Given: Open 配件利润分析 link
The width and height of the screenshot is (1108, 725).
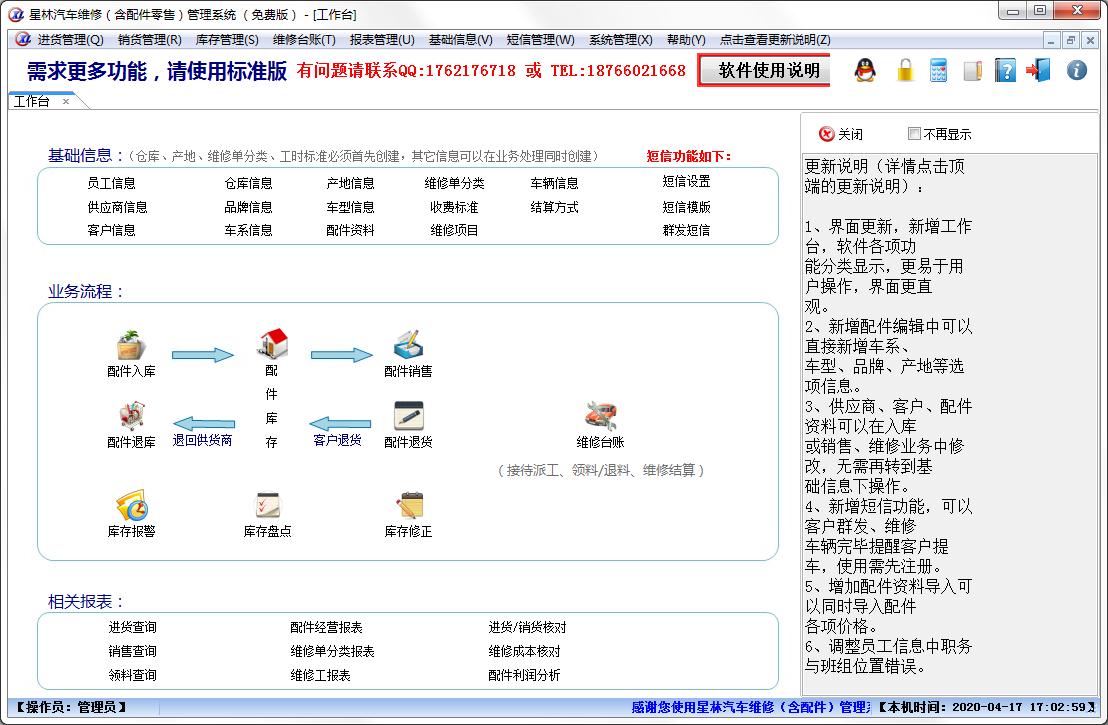Looking at the screenshot, I should click(524, 676).
